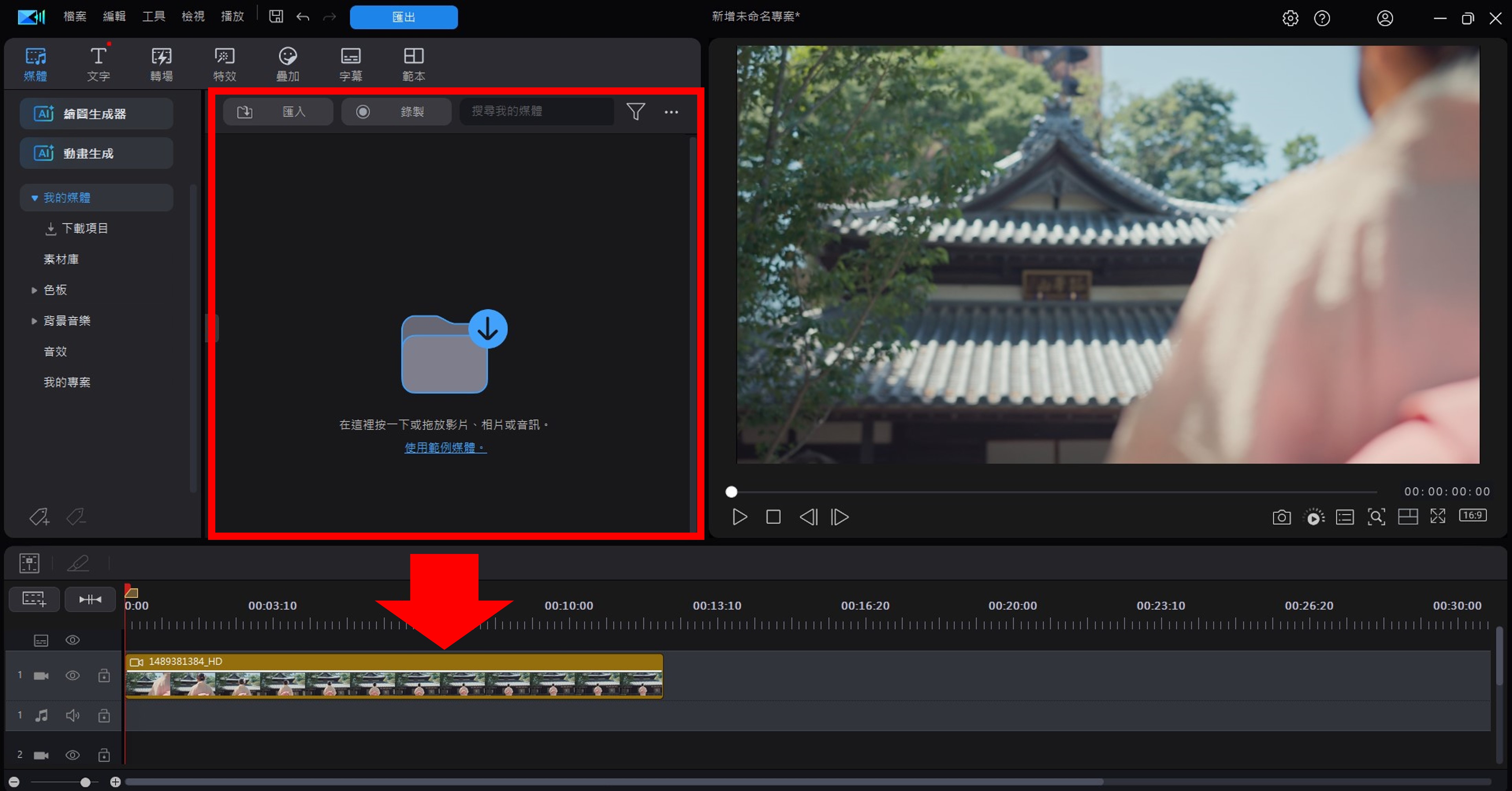Open the 檔案 menu
This screenshot has width=1512, height=791.
(x=75, y=17)
